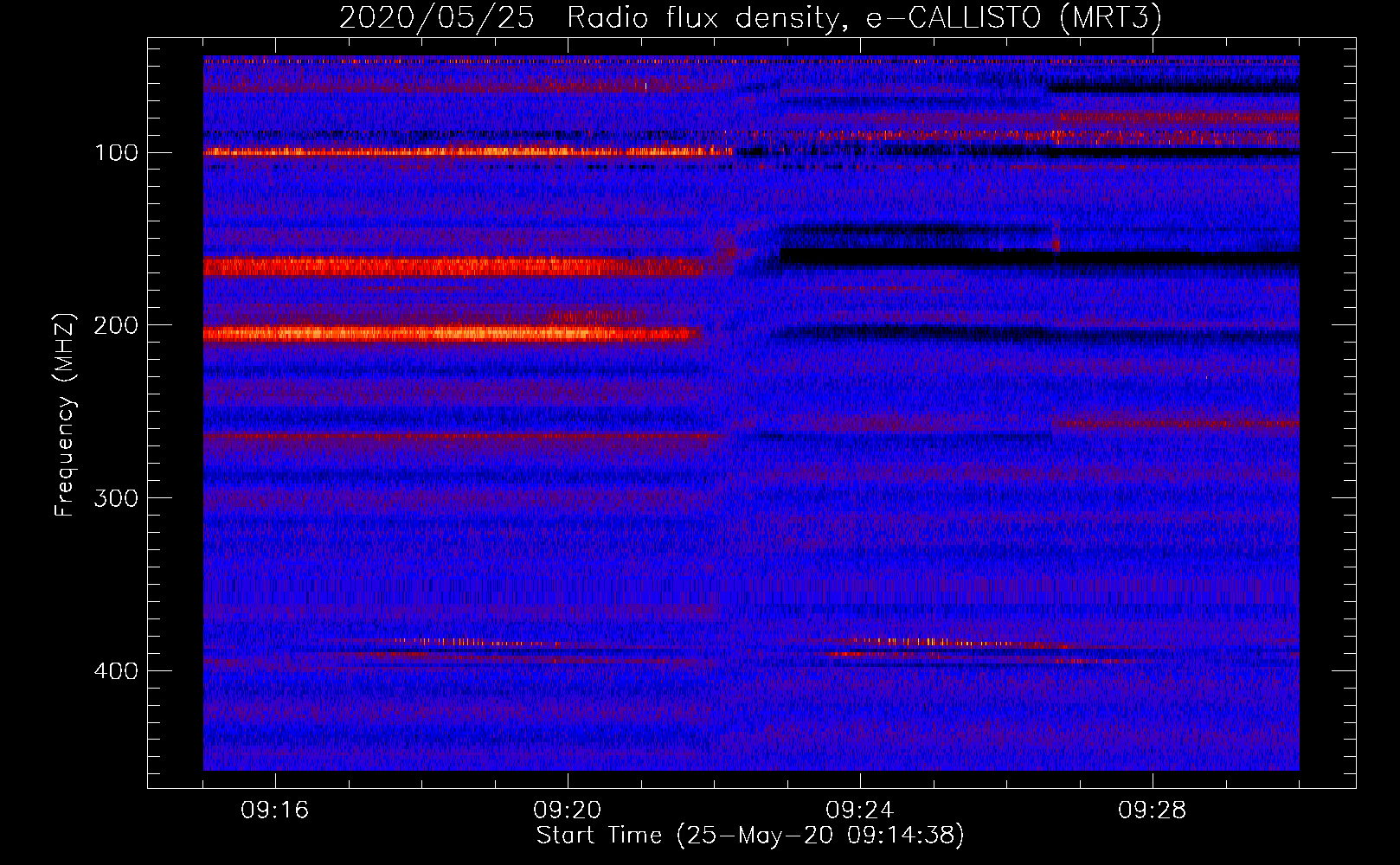Image resolution: width=1400 pixels, height=865 pixels.
Task: Click the 09:20 time tick label
Action: click(x=568, y=811)
